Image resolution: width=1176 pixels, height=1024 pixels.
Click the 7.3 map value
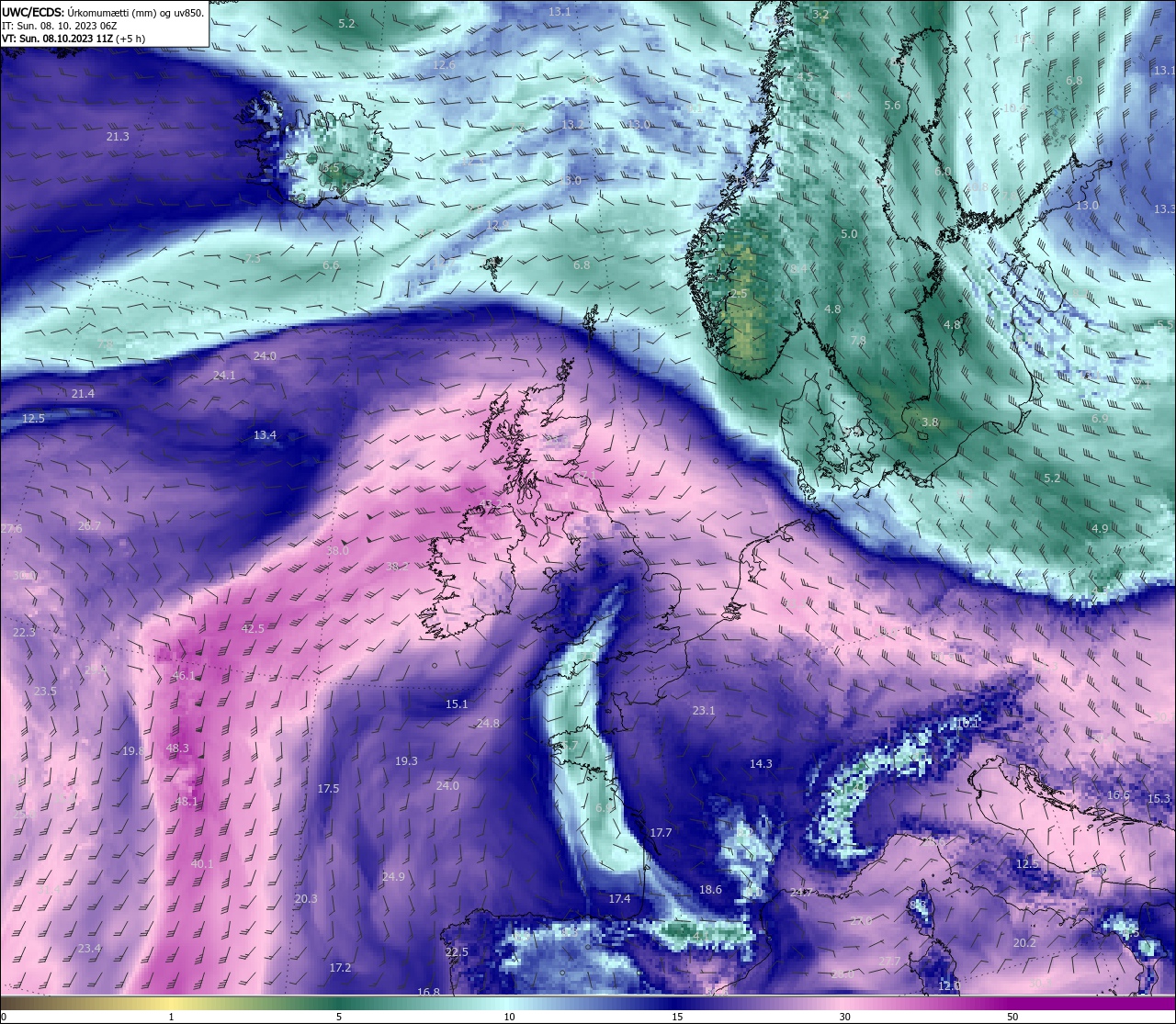[253, 259]
